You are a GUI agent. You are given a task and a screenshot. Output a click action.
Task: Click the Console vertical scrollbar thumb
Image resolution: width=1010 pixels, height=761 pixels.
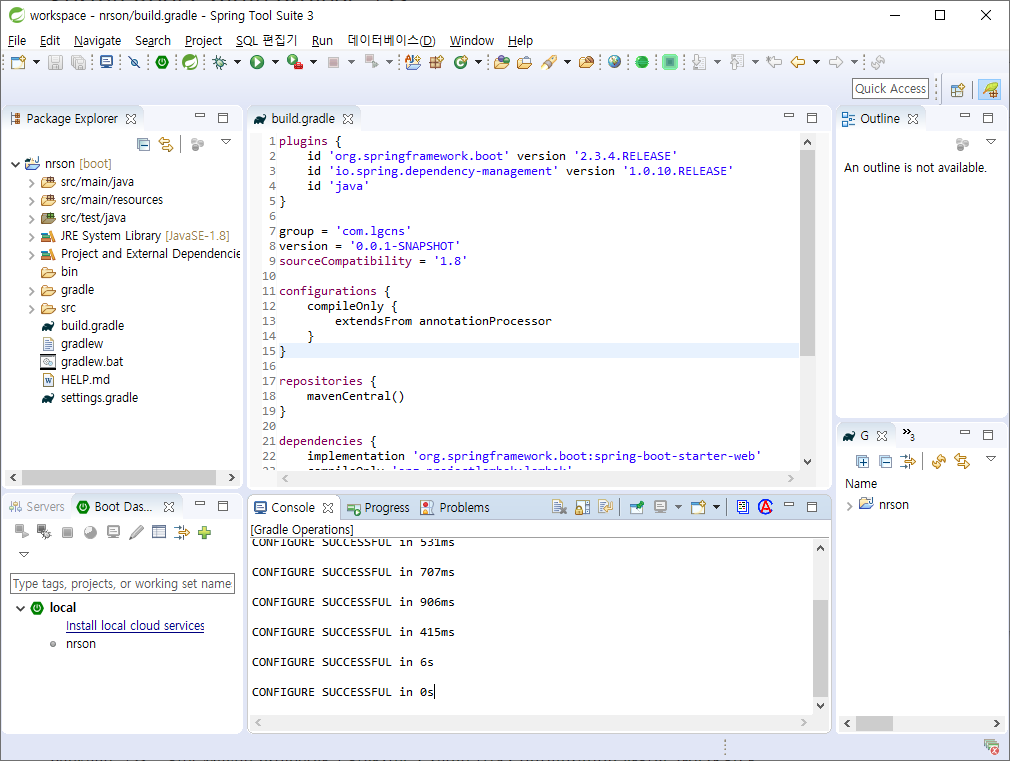820,648
